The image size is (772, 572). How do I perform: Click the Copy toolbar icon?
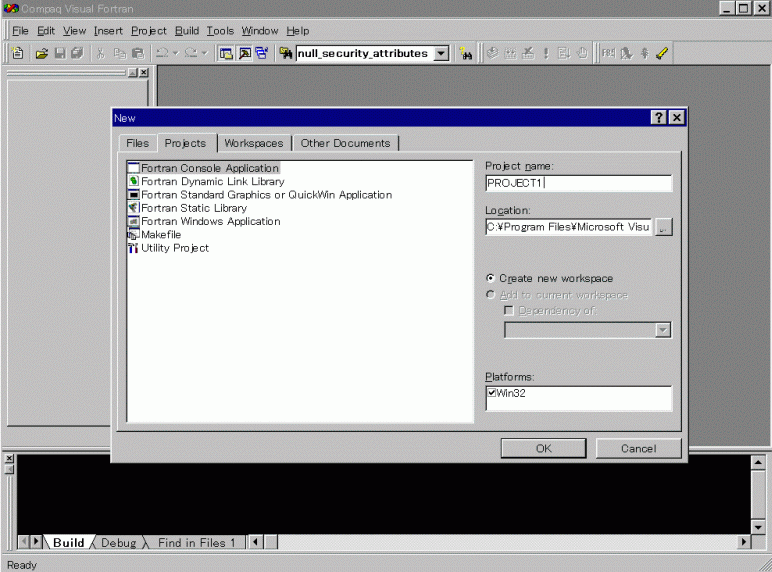point(120,53)
